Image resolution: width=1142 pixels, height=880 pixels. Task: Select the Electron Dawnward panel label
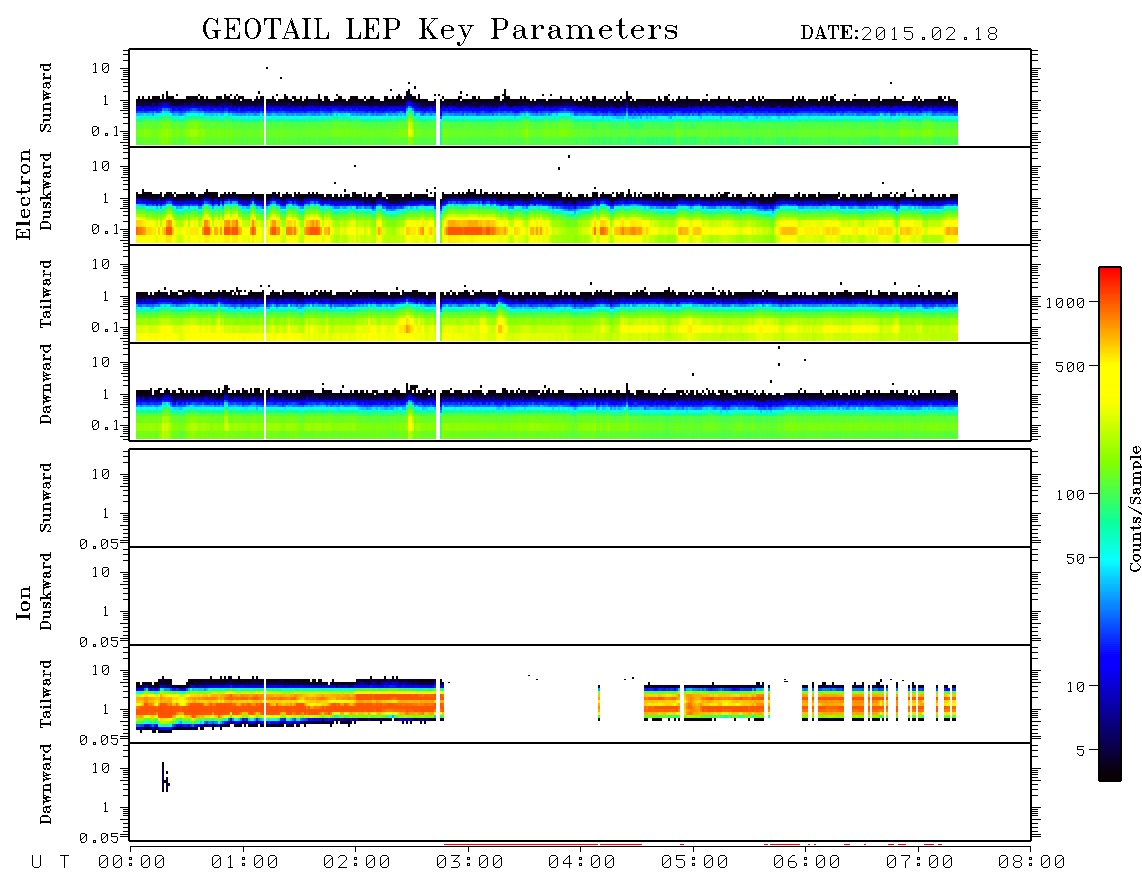46,385
